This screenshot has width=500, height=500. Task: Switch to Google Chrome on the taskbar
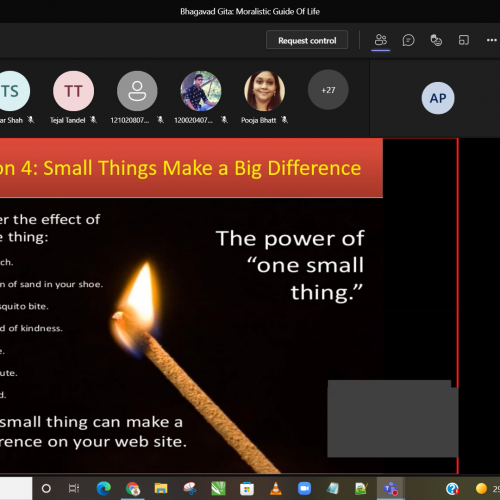(x=133, y=489)
